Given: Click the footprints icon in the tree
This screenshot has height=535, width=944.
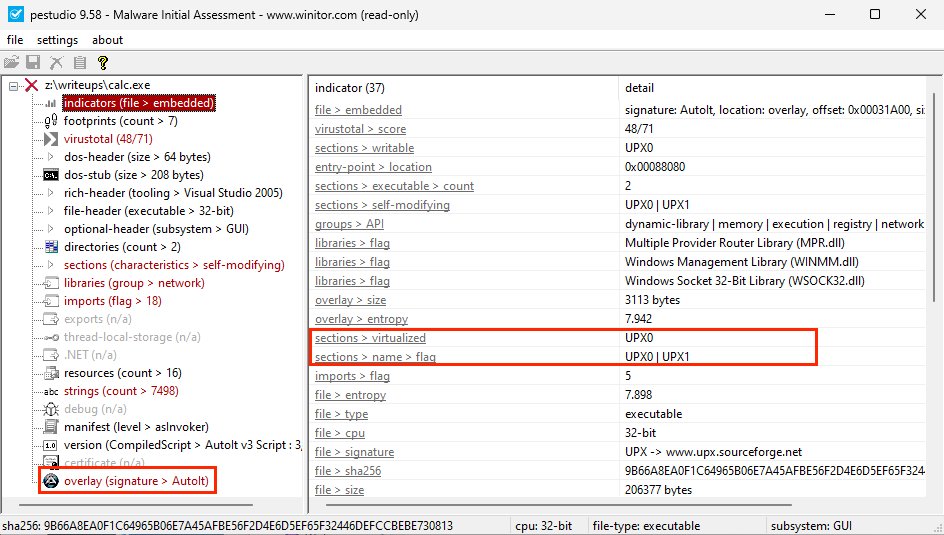Looking at the screenshot, I should (x=51, y=121).
